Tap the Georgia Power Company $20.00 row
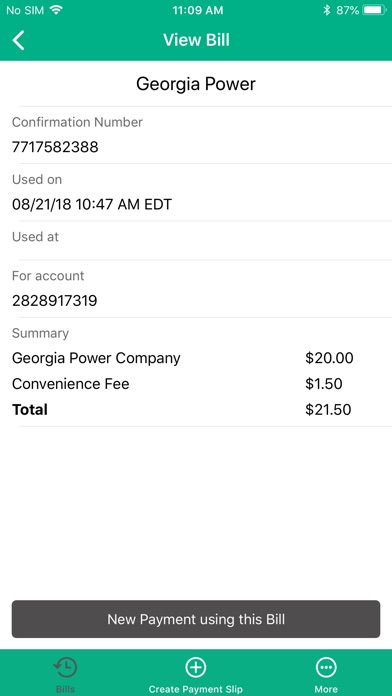 (x=196, y=358)
